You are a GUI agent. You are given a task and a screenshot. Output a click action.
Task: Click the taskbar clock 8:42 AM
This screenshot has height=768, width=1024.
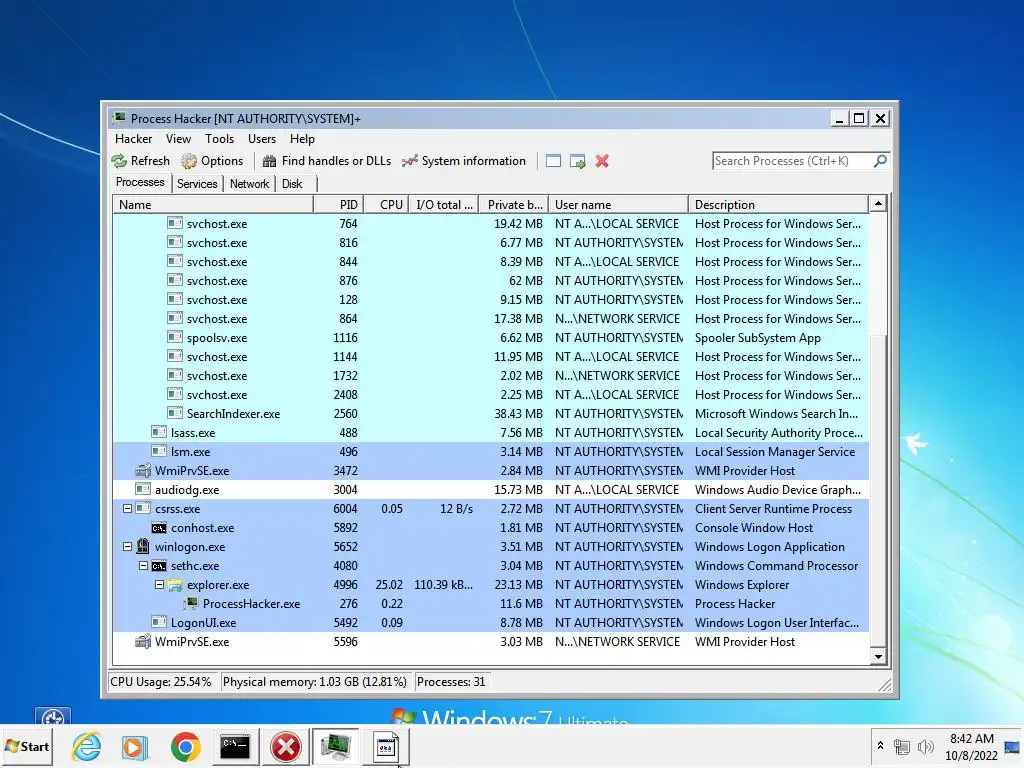pos(971,739)
